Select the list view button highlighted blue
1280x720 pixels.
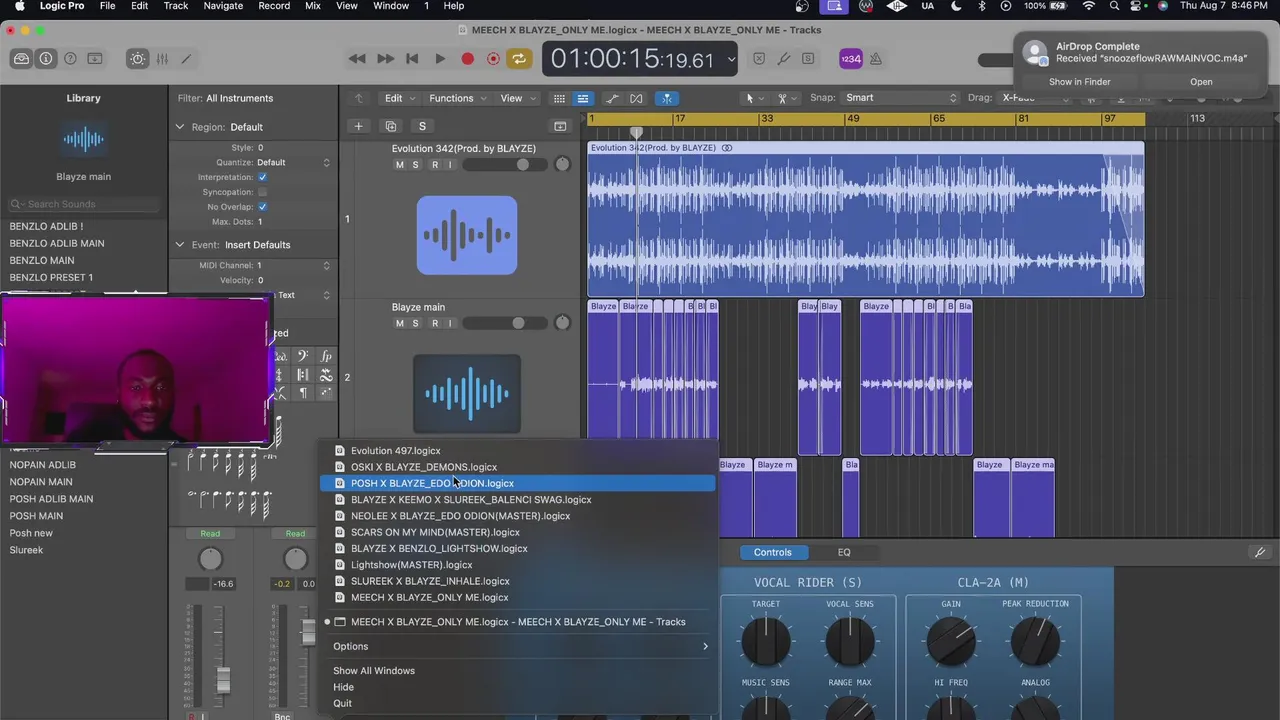click(x=583, y=98)
